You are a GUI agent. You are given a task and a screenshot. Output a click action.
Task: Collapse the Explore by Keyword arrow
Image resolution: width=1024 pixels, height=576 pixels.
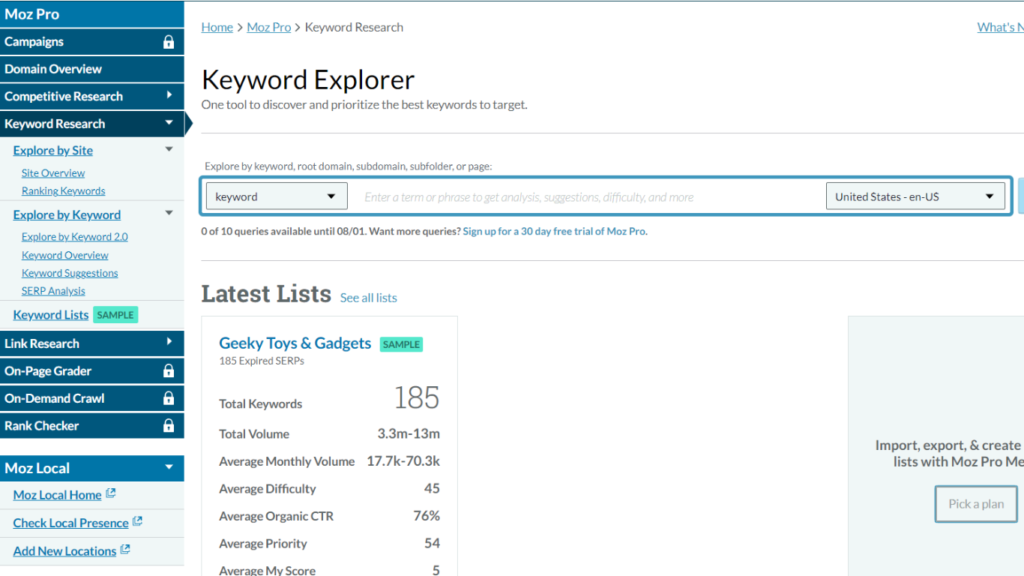click(x=169, y=214)
